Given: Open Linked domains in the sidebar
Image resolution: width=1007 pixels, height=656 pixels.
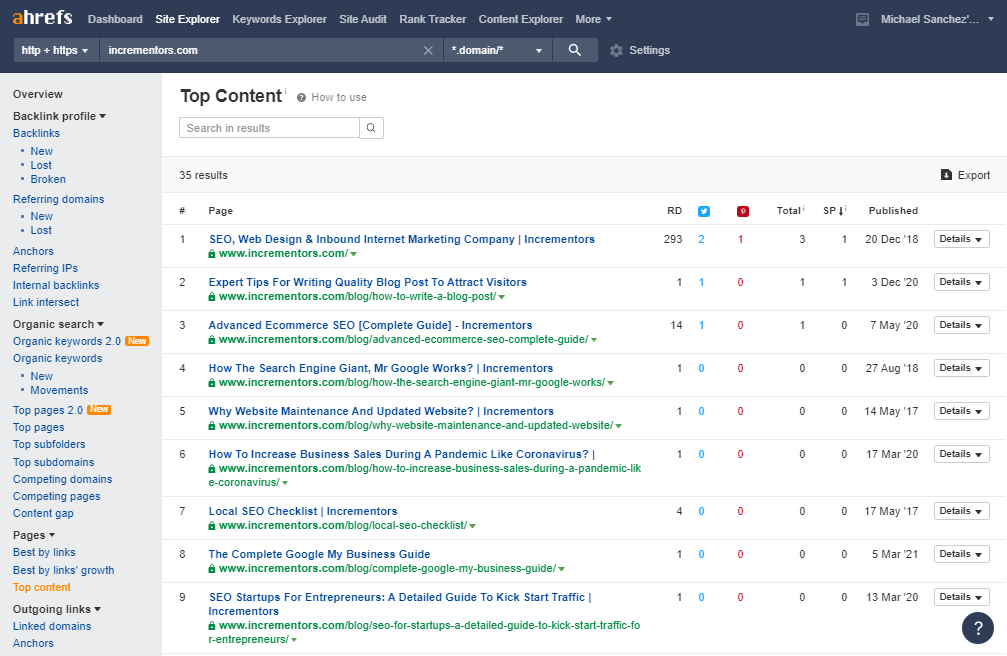Looking at the screenshot, I should tap(52, 626).
